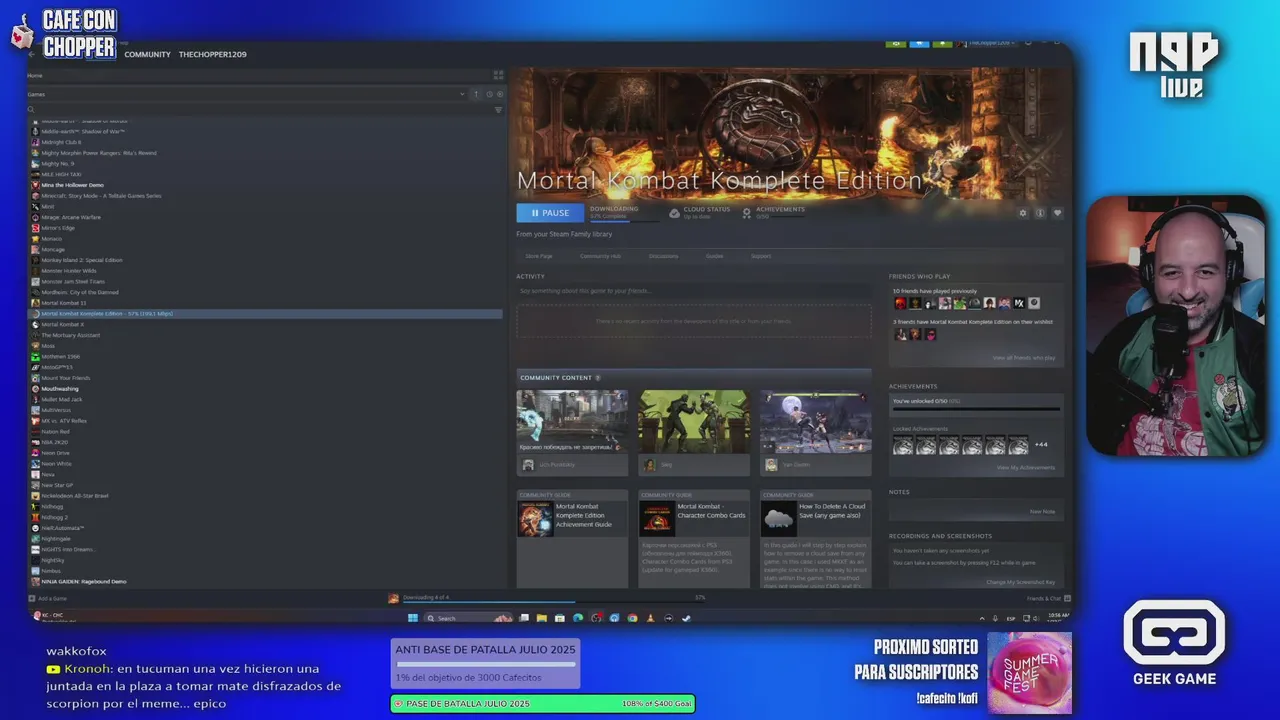The width and height of the screenshot is (1280, 720).
Task: Select Home in the library sidebar
Action: click(x=35, y=76)
